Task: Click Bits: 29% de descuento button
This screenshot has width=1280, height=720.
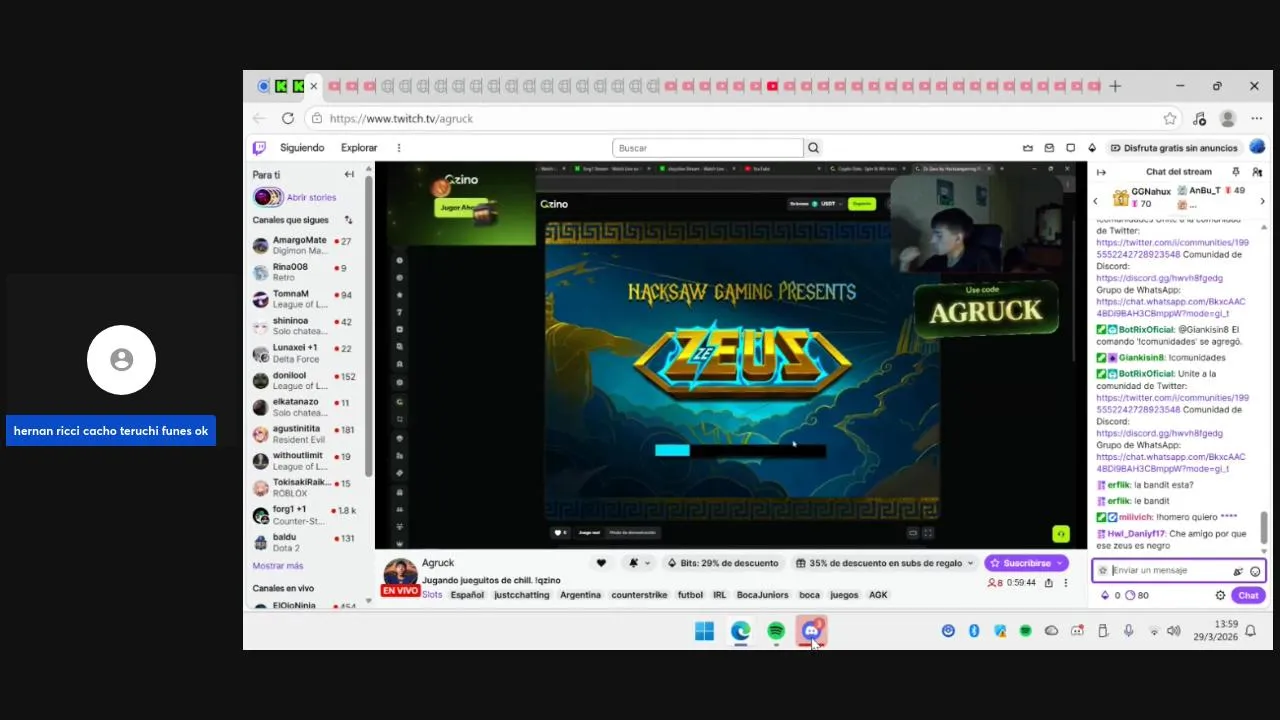Action: 722,563
